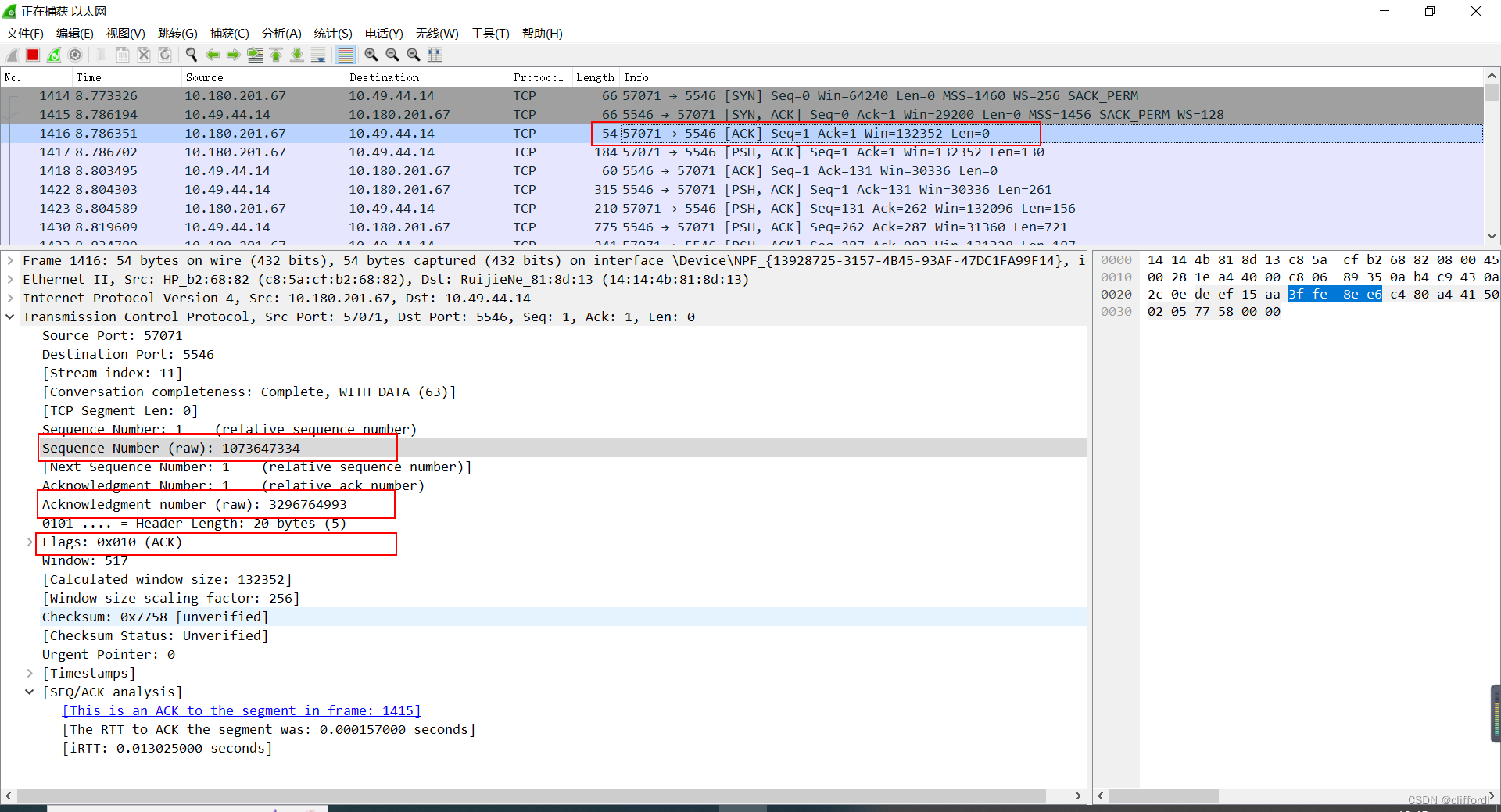
Task: Open the 统计(S) menu
Action: coord(333,33)
